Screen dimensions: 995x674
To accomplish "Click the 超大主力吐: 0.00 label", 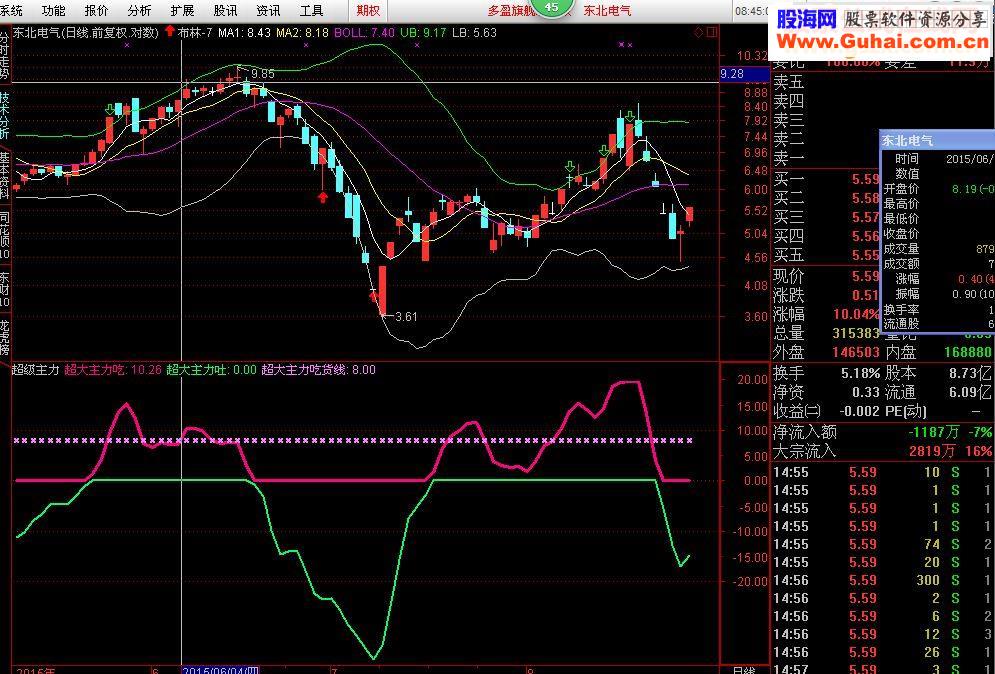I will [x=211, y=369].
